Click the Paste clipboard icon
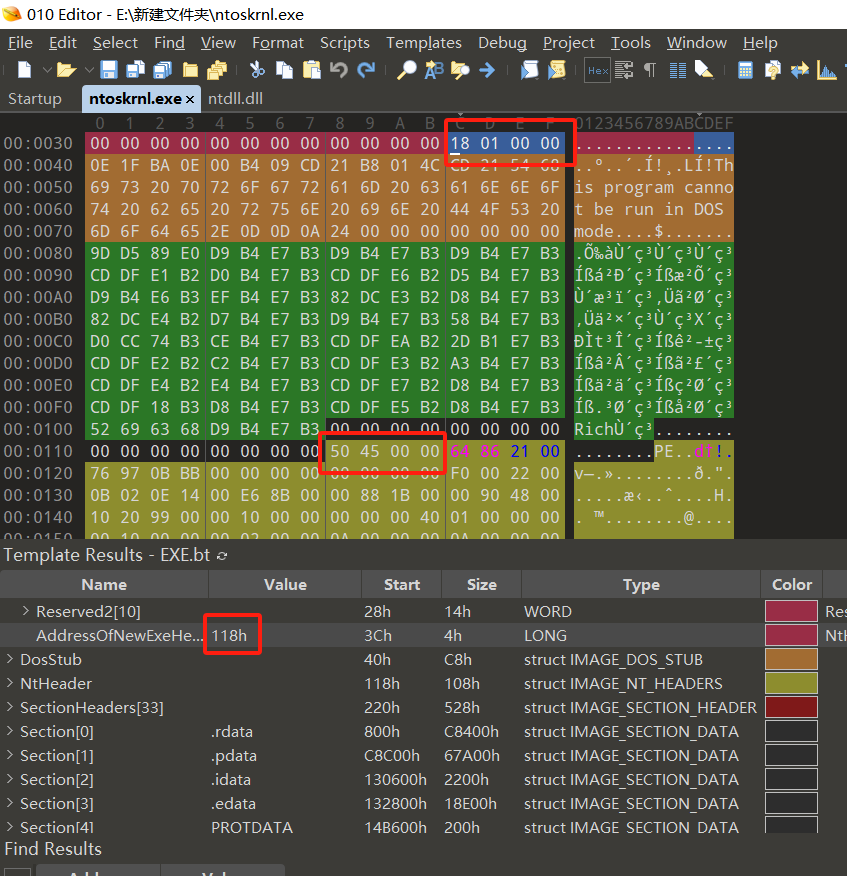Screen dimensions: 847x876 click(x=312, y=70)
